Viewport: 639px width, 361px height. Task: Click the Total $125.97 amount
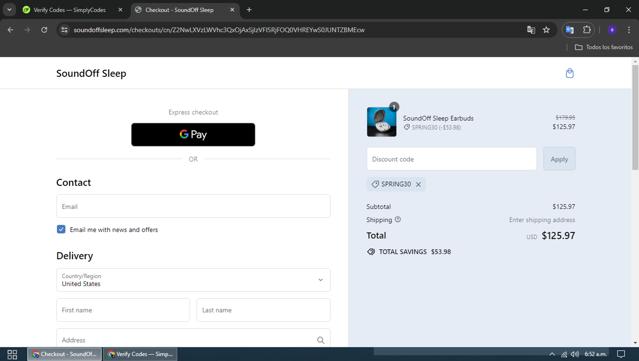tap(558, 236)
